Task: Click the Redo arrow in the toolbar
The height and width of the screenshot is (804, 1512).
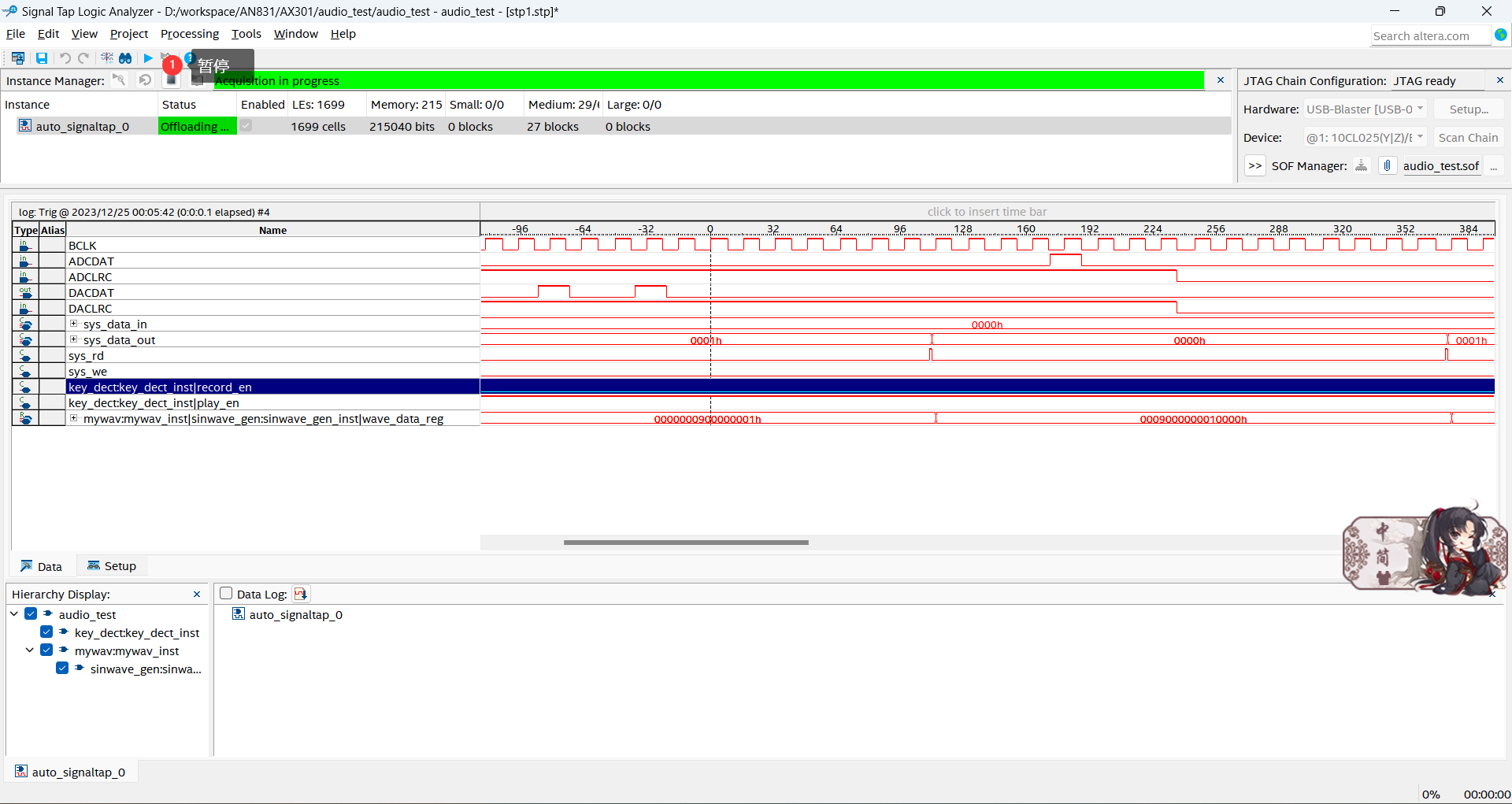Action: click(x=83, y=58)
